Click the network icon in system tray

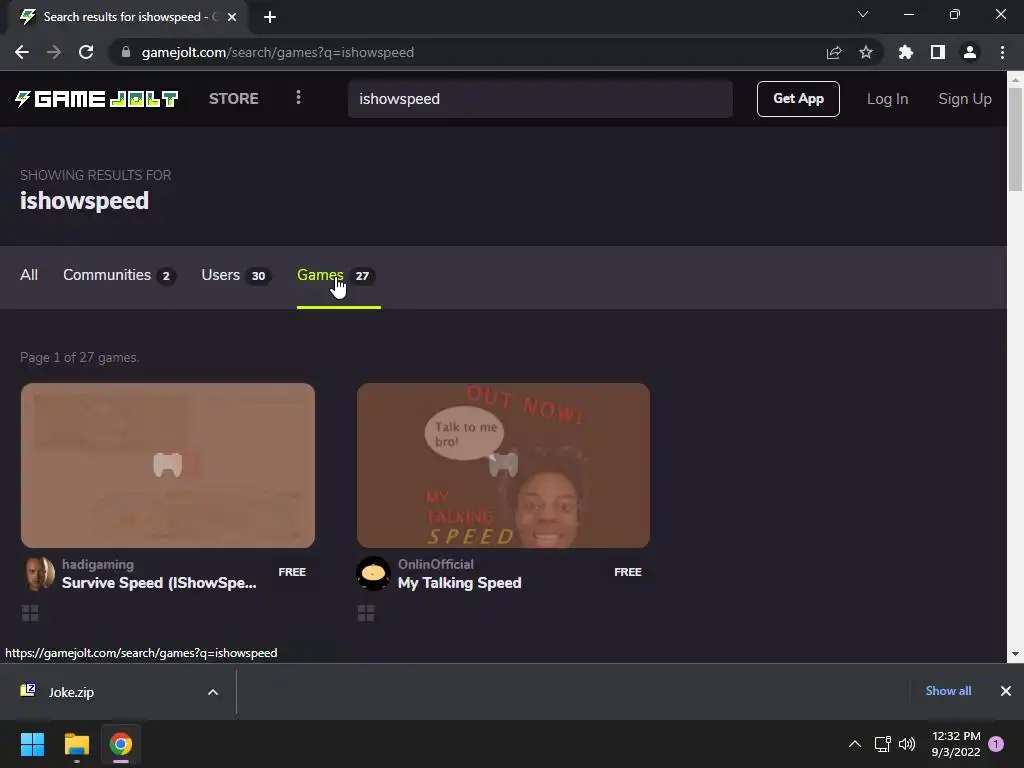coord(882,744)
